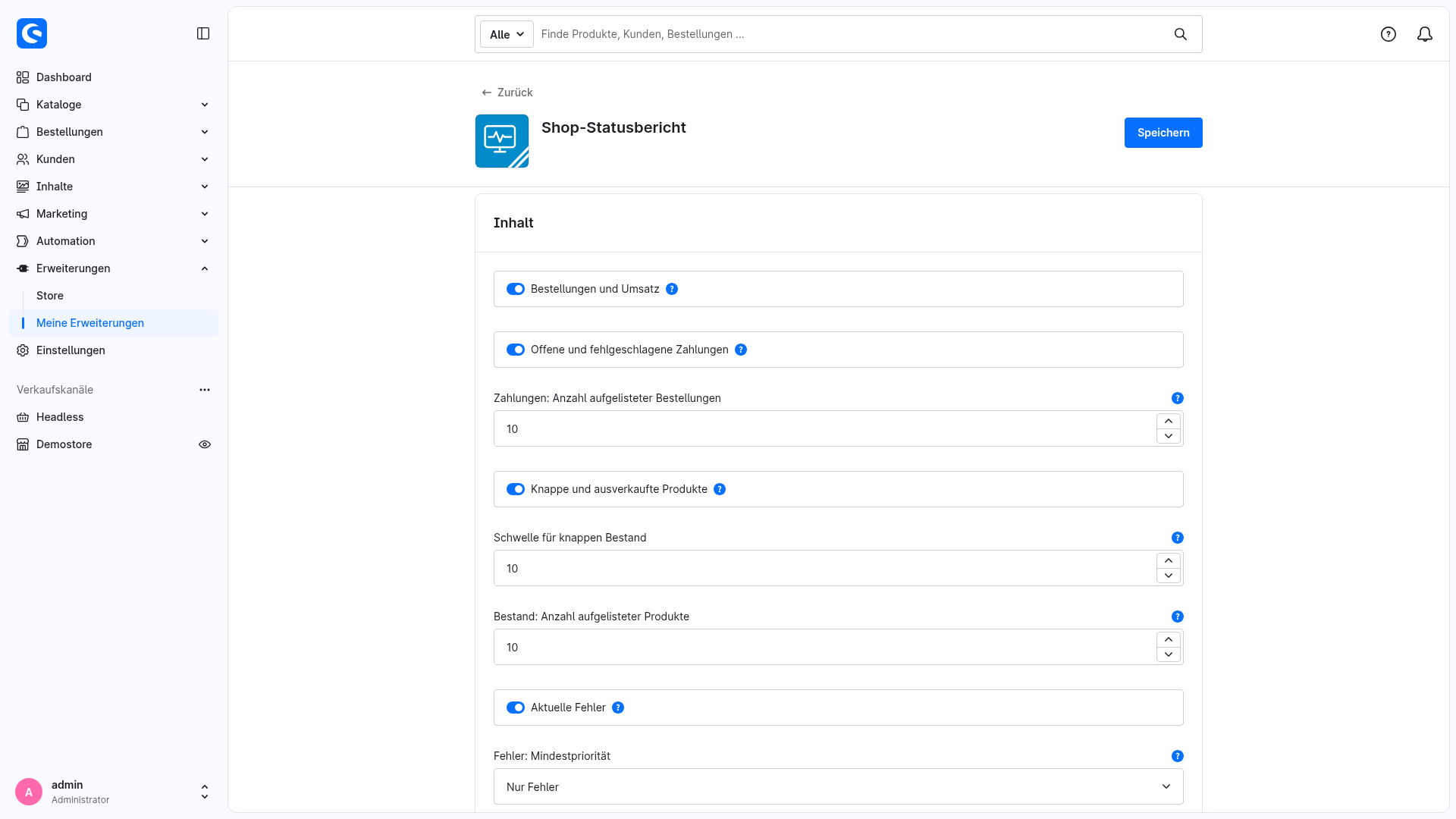Increase Zahlungen: Anzahl aufgelisteter Bestellungen value

(1169, 421)
